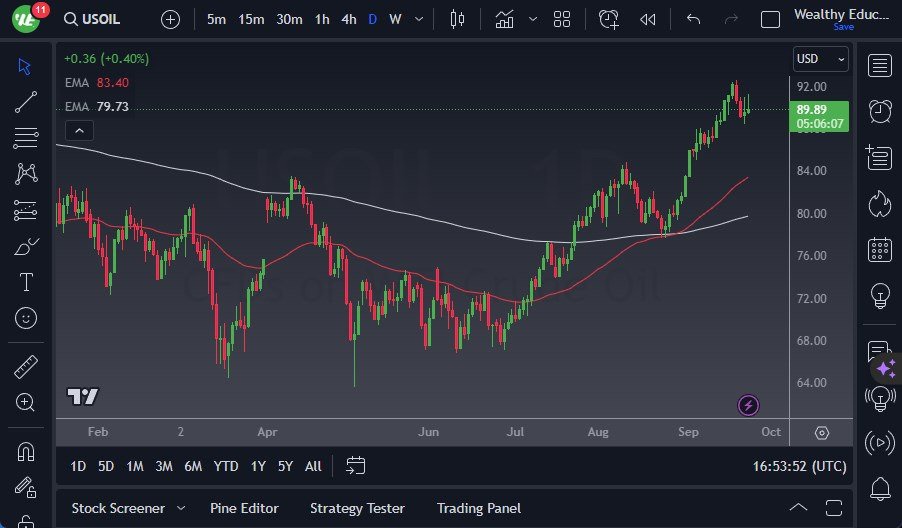Open the USD currency dropdown
The height and width of the screenshot is (528, 902).
(x=821, y=59)
